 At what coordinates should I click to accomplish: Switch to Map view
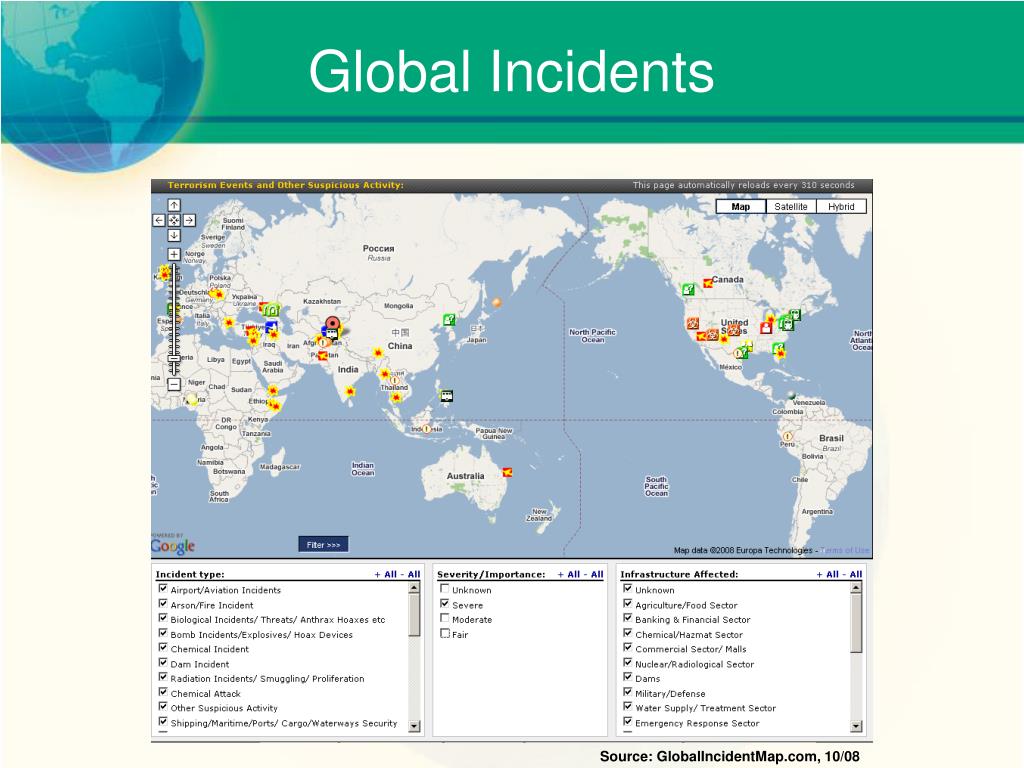pyautogui.click(x=741, y=206)
